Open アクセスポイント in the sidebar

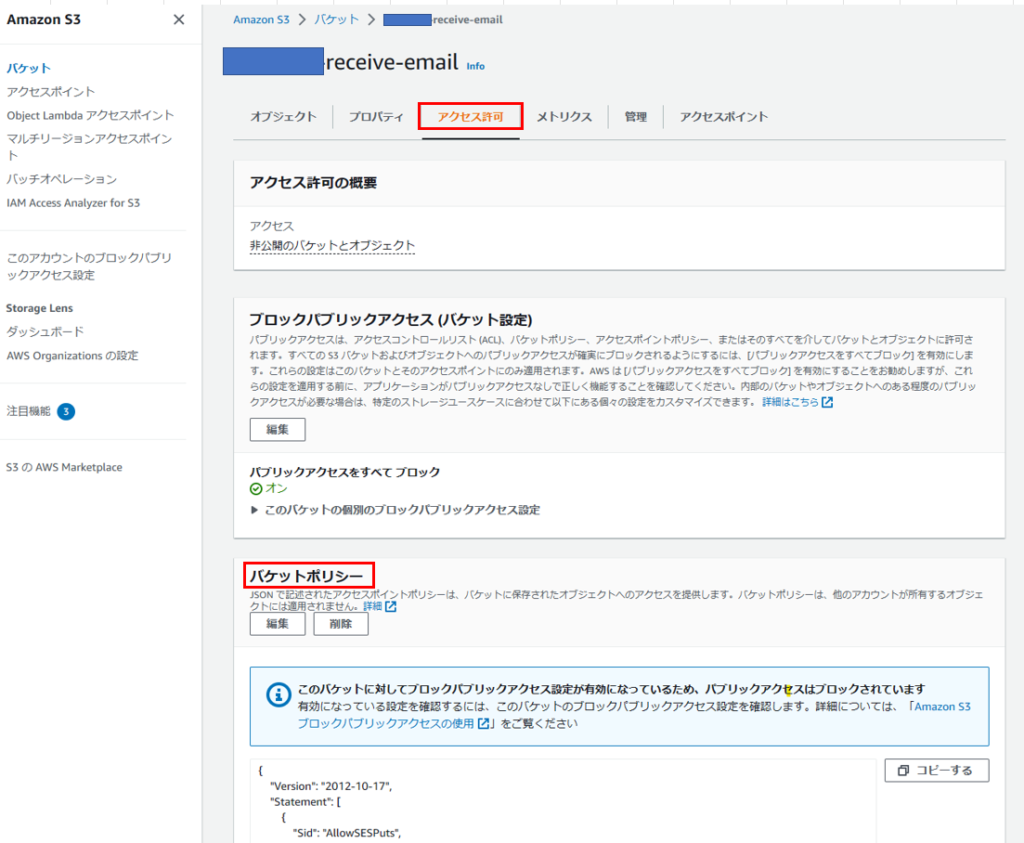pos(51,91)
